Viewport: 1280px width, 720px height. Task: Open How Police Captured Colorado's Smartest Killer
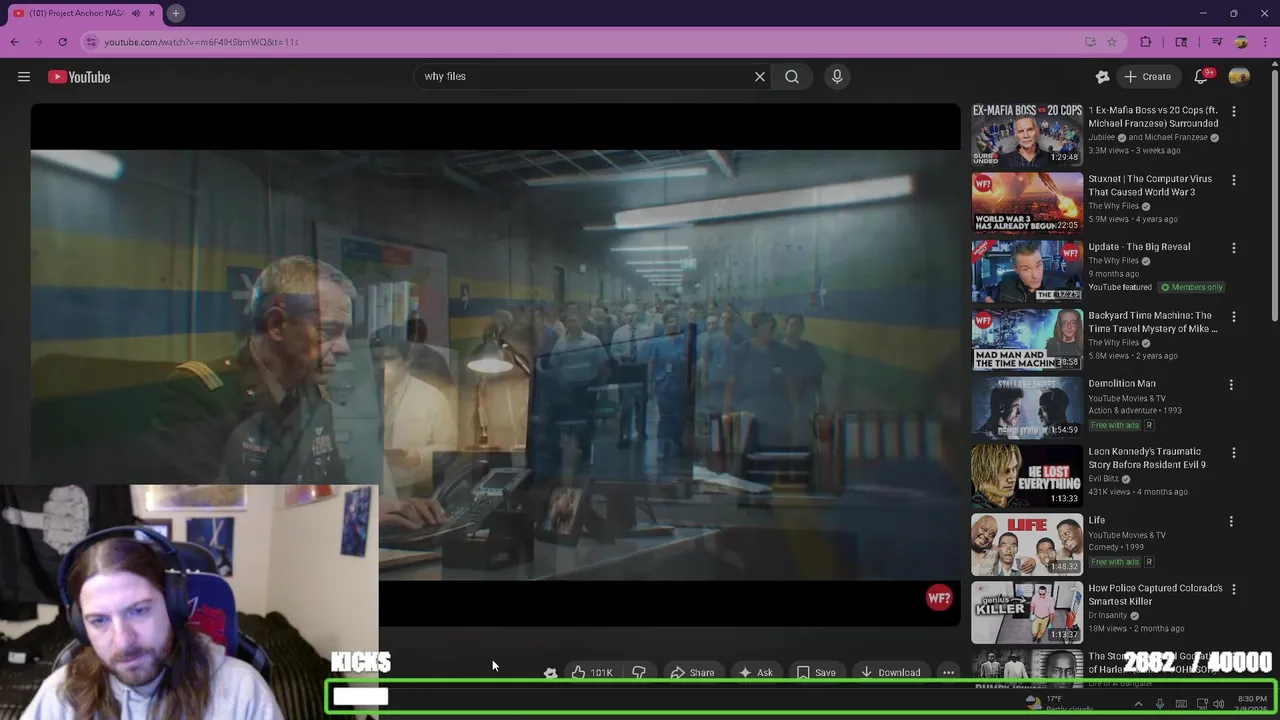tap(1155, 595)
